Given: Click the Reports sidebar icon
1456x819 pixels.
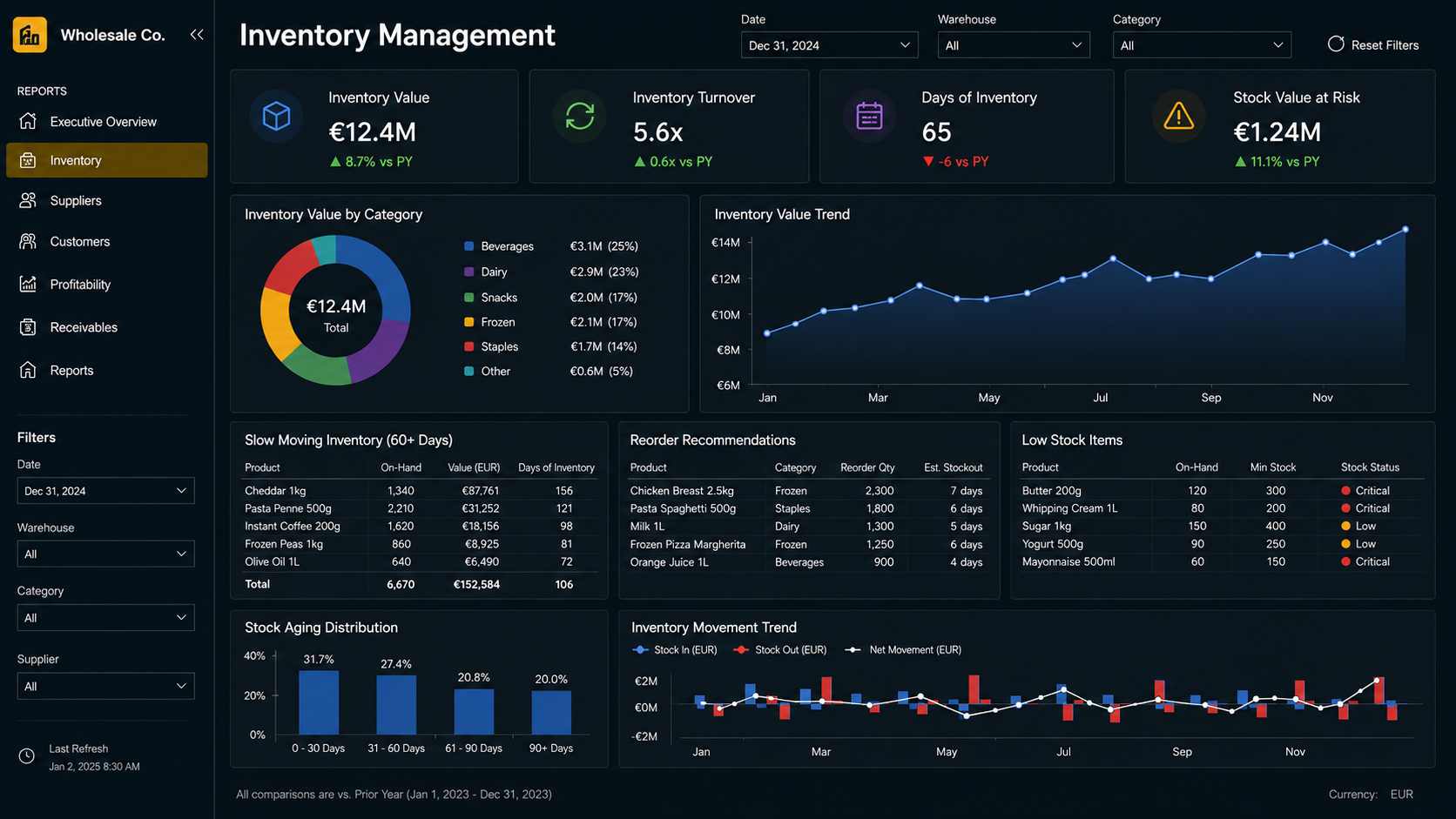Looking at the screenshot, I should point(28,370).
